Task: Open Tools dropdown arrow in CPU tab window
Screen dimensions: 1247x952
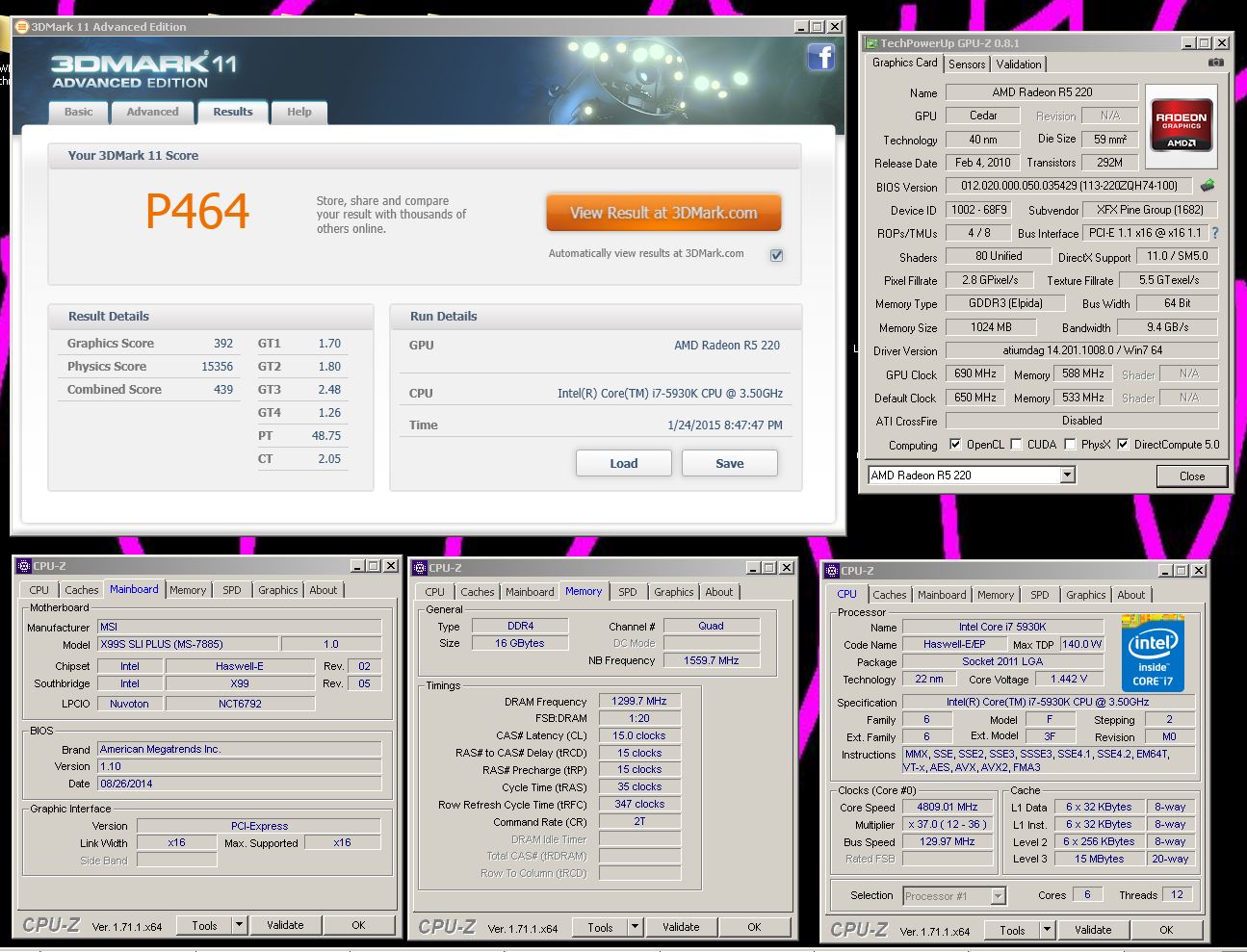Action: [1047, 930]
